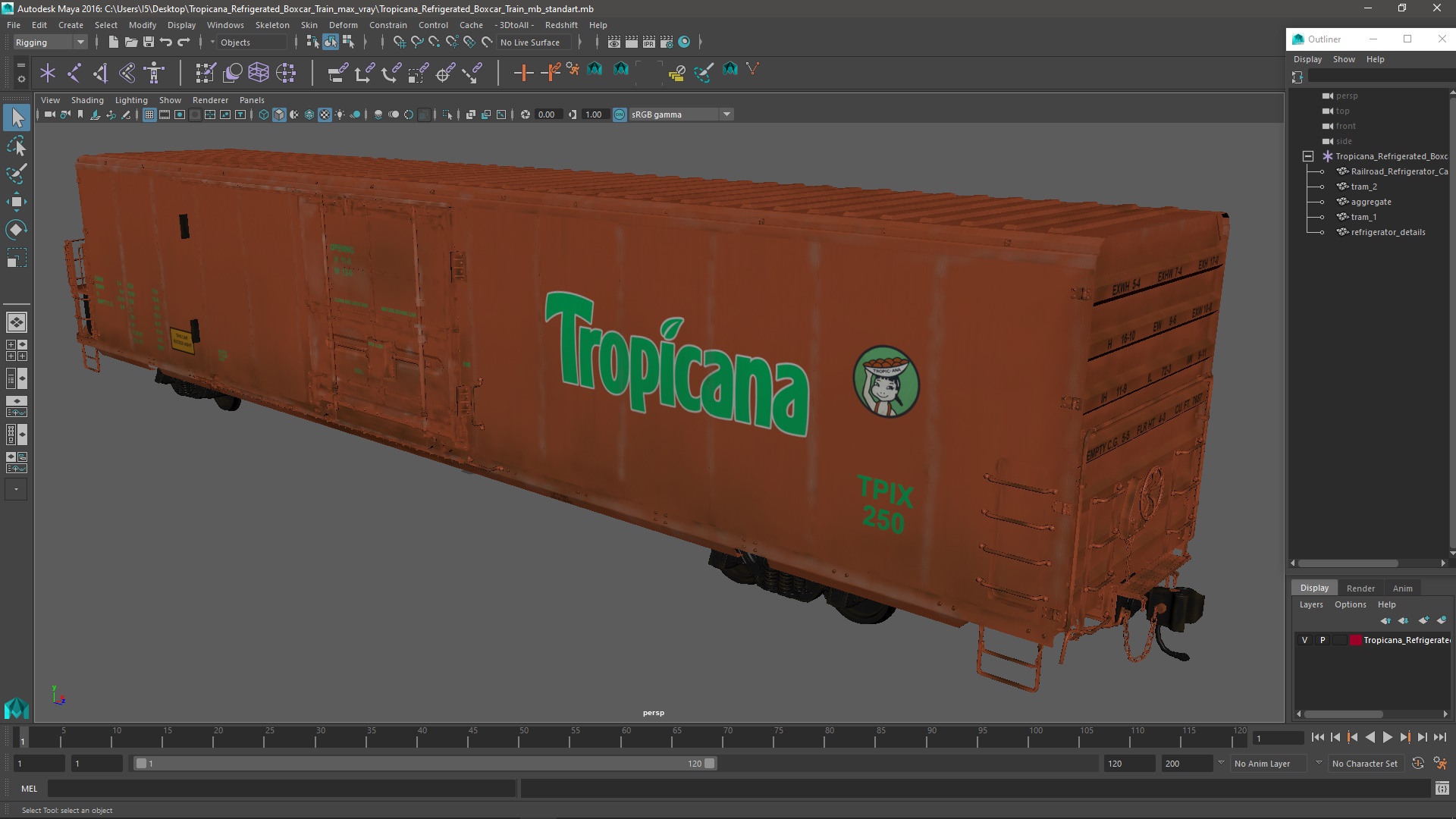This screenshot has width=1456, height=819.
Task: Switch to the Render layer tab
Action: 1360,588
